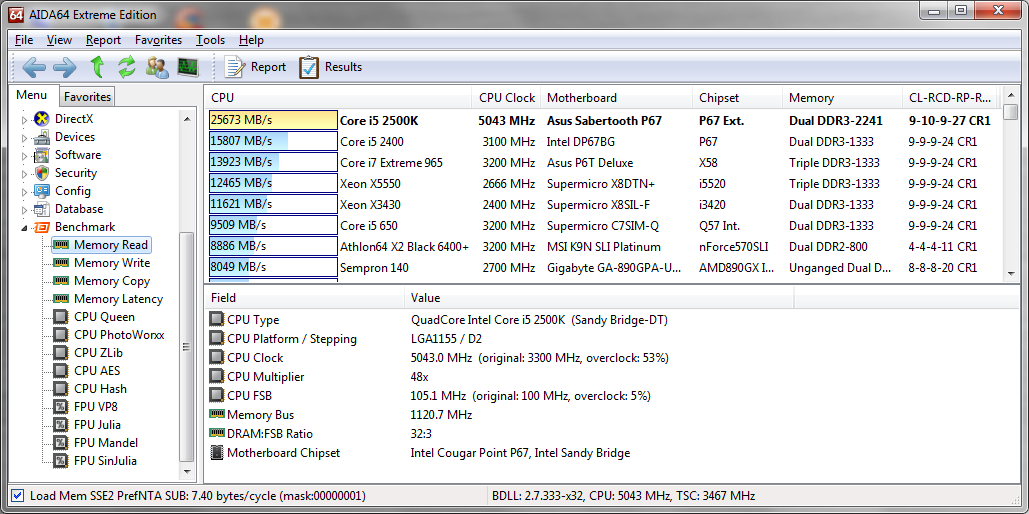Viewport: 1029px width, 514px height.
Task: Select the Config icon in tree
Action: coord(42,191)
